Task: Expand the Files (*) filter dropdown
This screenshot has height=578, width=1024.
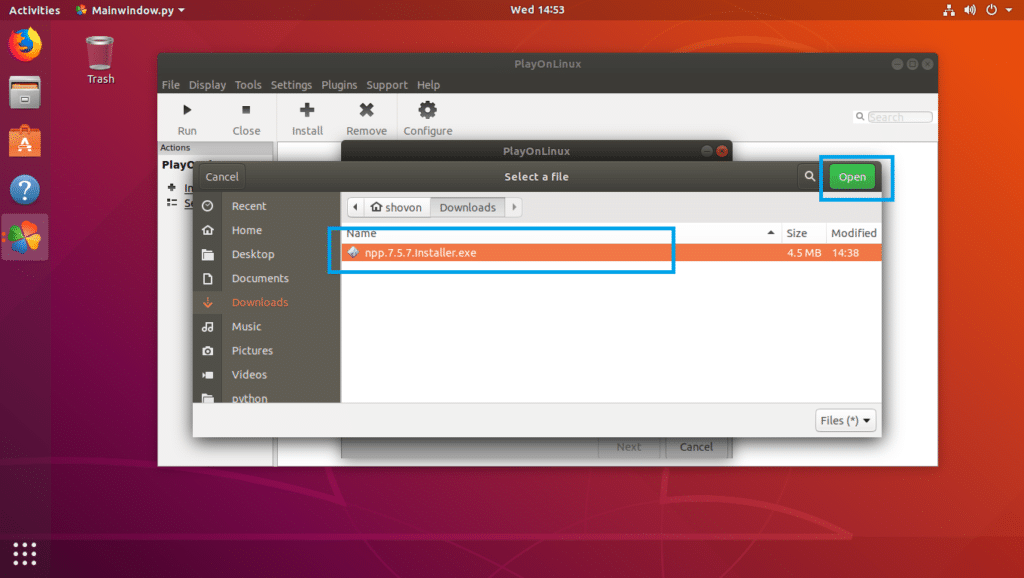Action: click(846, 421)
